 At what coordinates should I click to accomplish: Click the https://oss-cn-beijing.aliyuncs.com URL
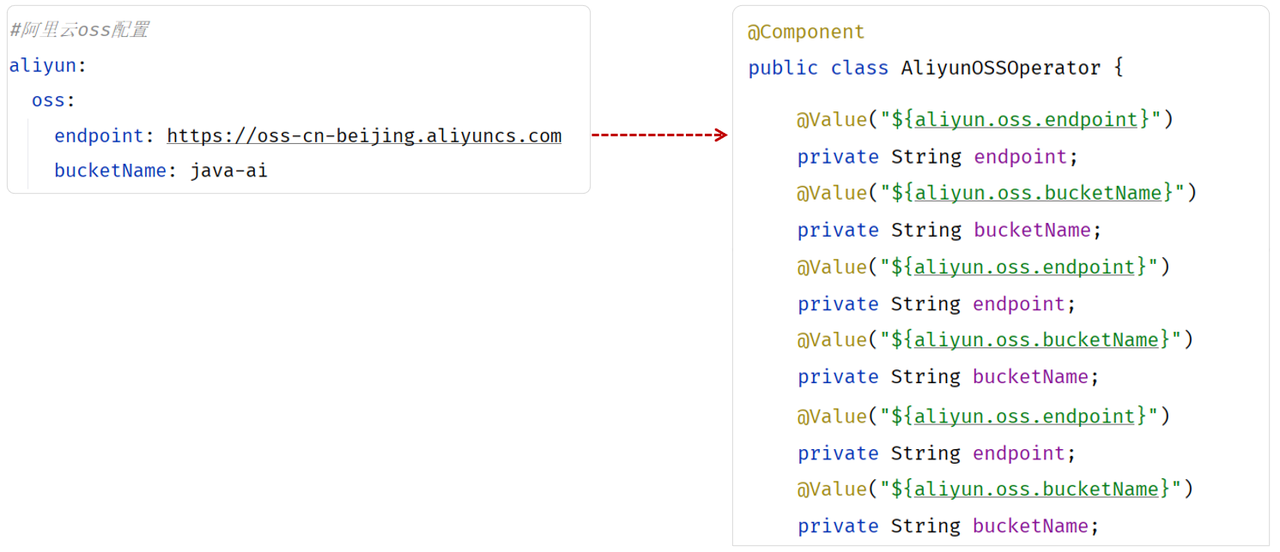pyautogui.click(x=364, y=136)
